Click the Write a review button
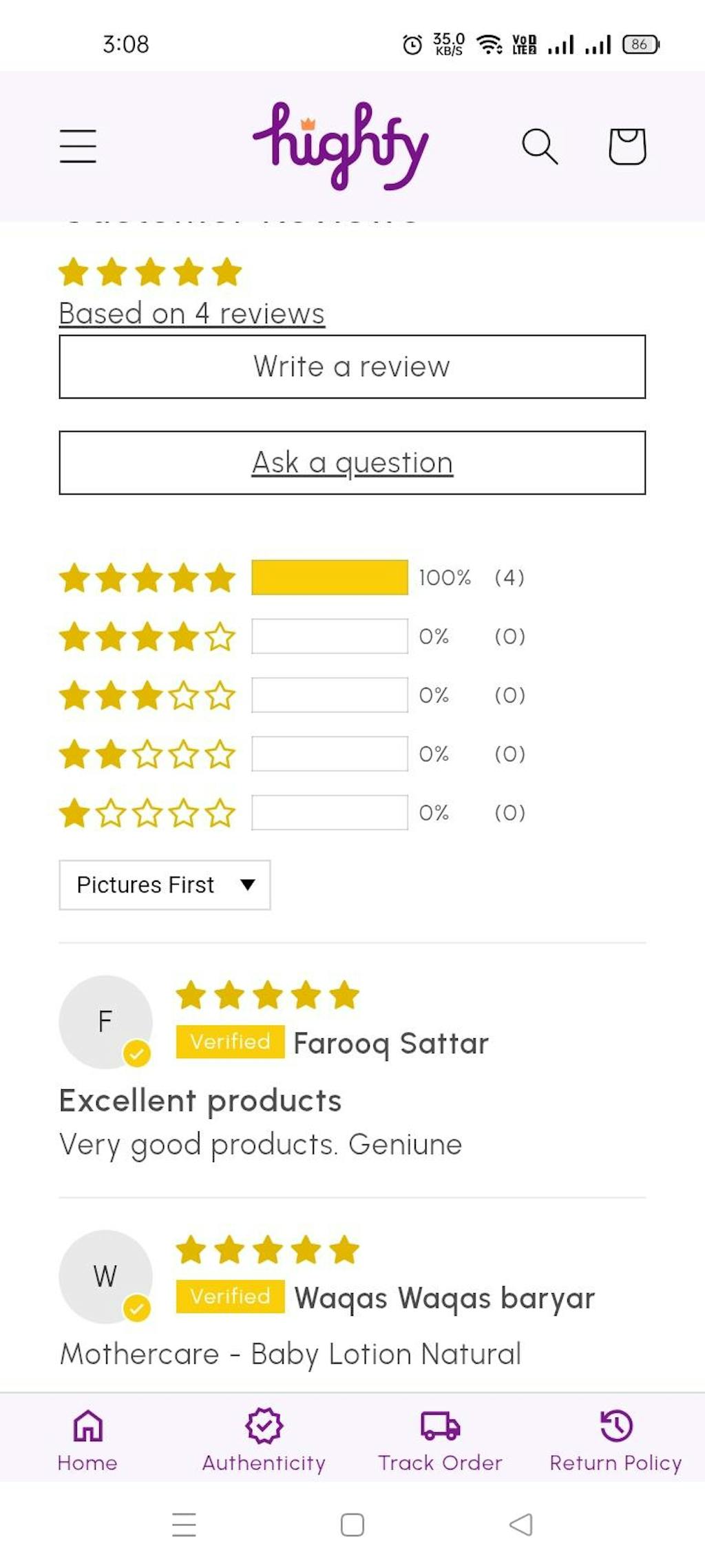The height and width of the screenshot is (1568, 705). click(352, 367)
